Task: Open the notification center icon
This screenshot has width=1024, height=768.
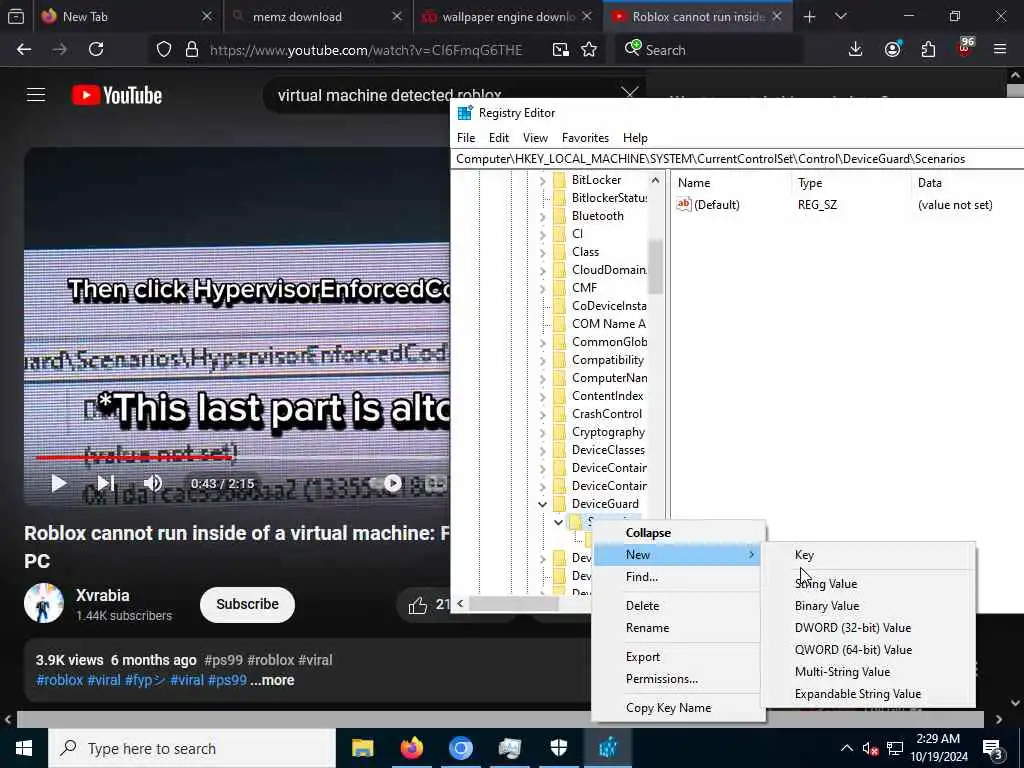Action: coord(992,749)
